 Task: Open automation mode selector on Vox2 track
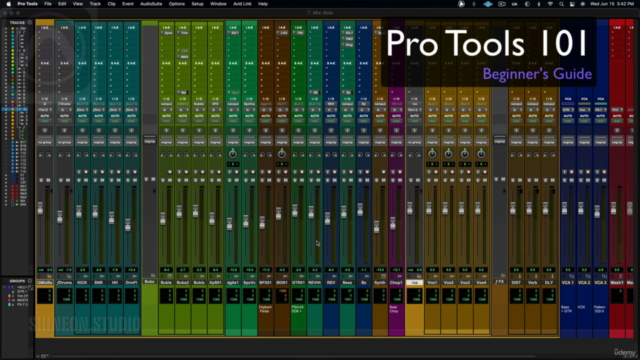point(448,121)
